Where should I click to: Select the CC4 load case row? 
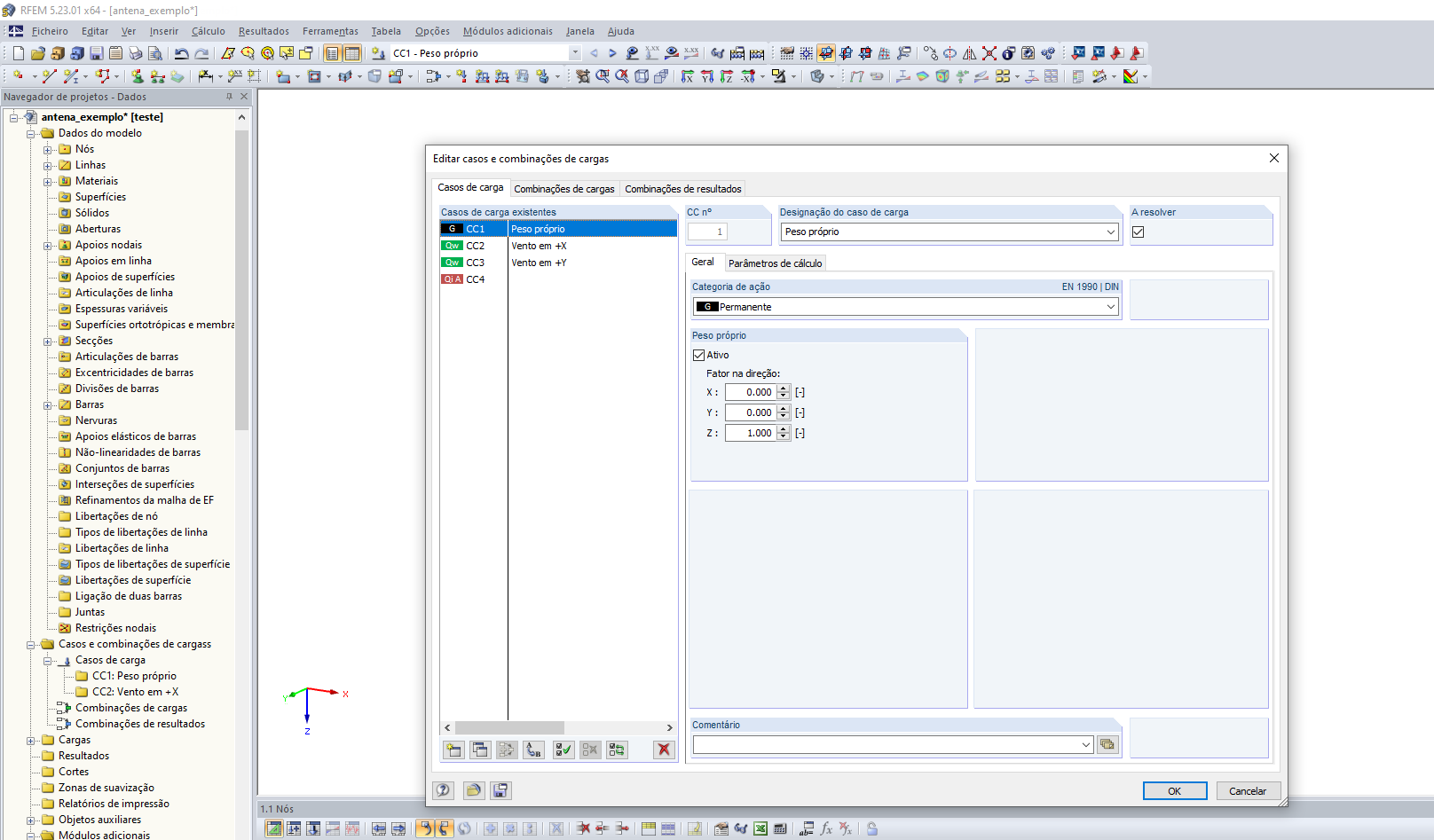[x=558, y=279]
